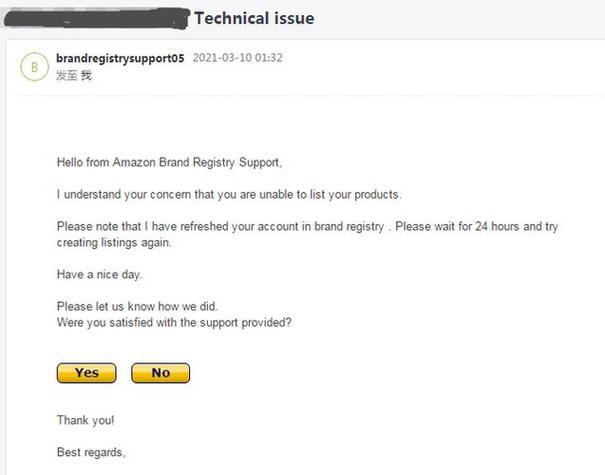Click the Hello from Amazon Brand Registry greeting
Image resolution: width=605 pixels, height=475 pixels.
tap(169, 162)
